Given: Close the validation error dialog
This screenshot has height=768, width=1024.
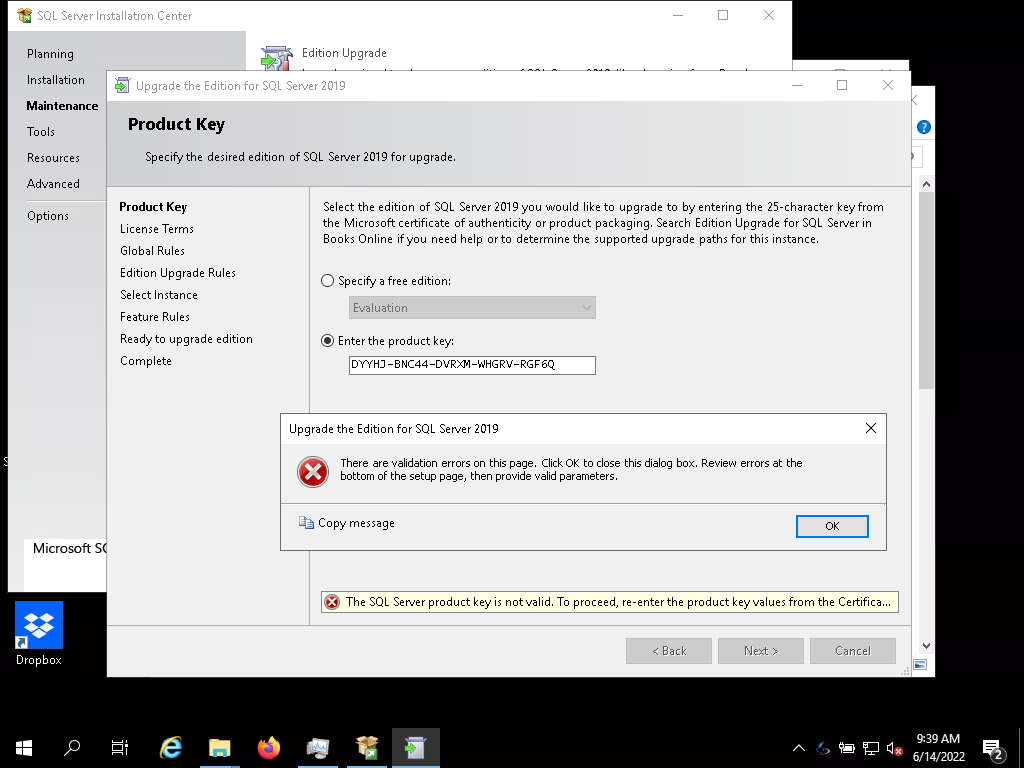Looking at the screenshot, I should coord(870,428).
